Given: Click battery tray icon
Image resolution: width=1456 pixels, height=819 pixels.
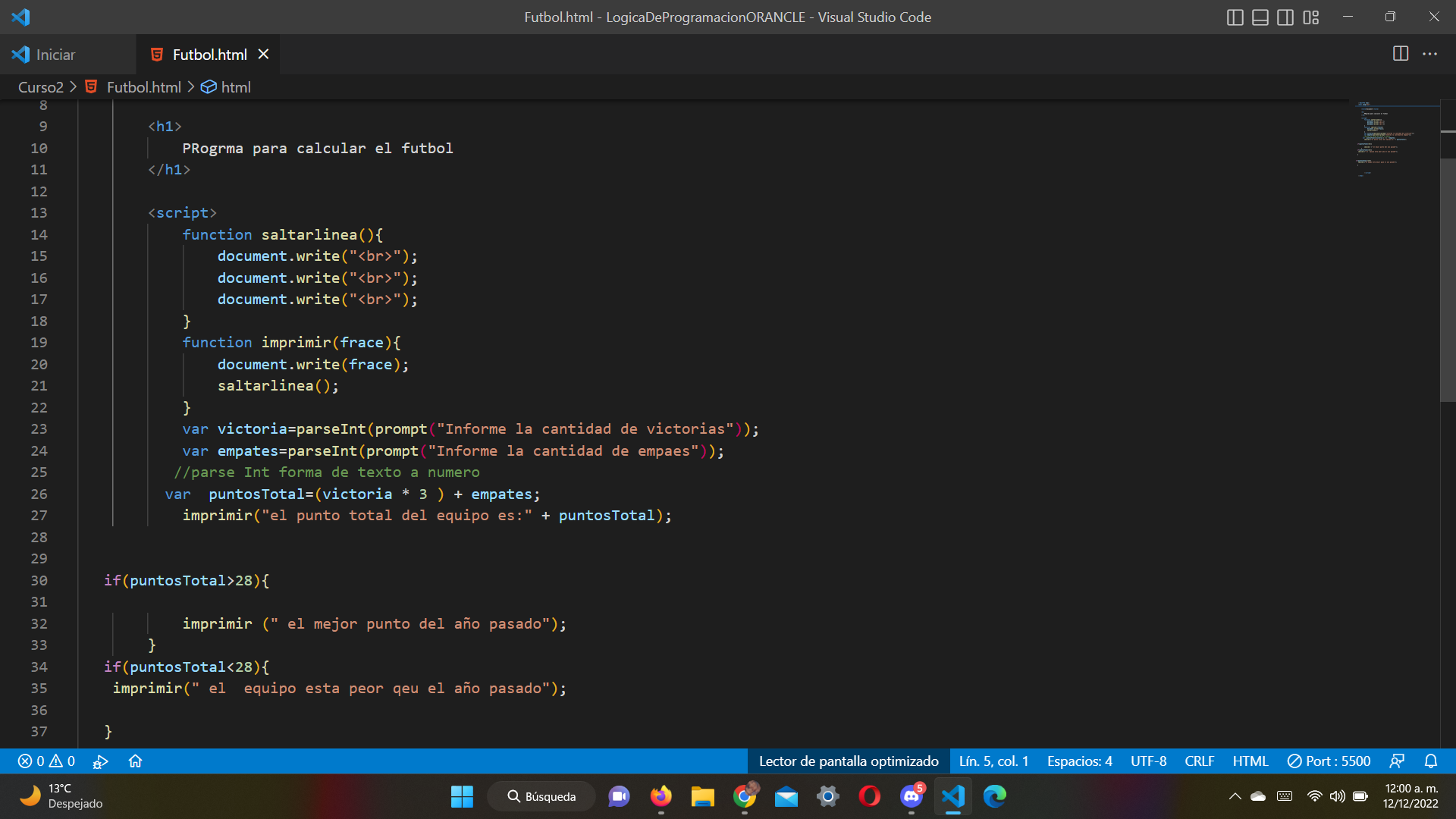Looking at the screenshot, I should (1360, 796).
